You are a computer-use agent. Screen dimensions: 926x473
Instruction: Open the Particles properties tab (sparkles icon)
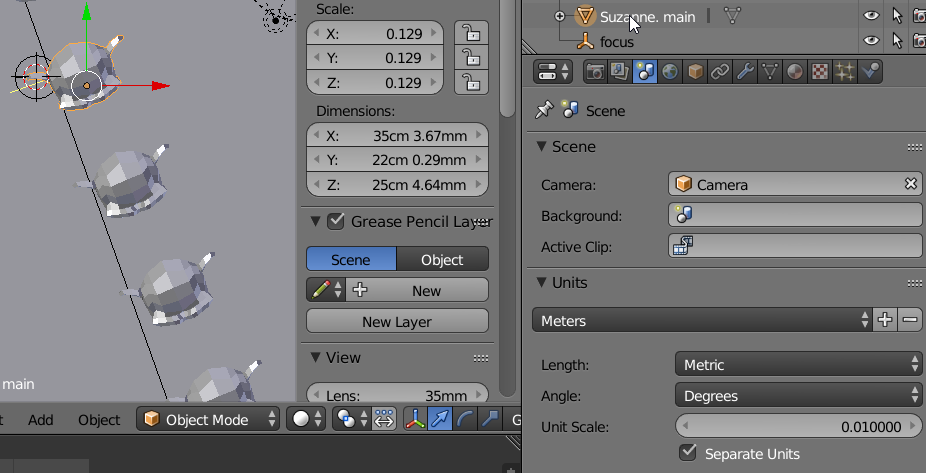click(x=845, y=72)
